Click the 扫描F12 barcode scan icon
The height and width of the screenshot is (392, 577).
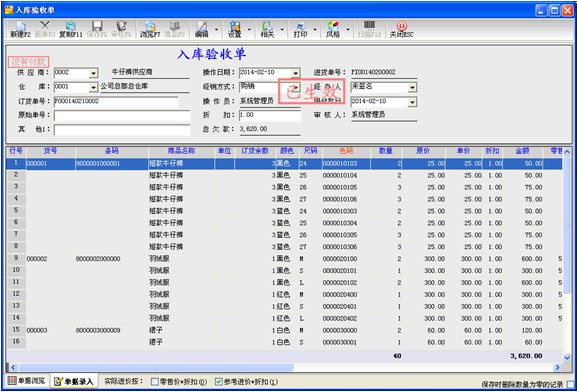(x=369, y=29)
